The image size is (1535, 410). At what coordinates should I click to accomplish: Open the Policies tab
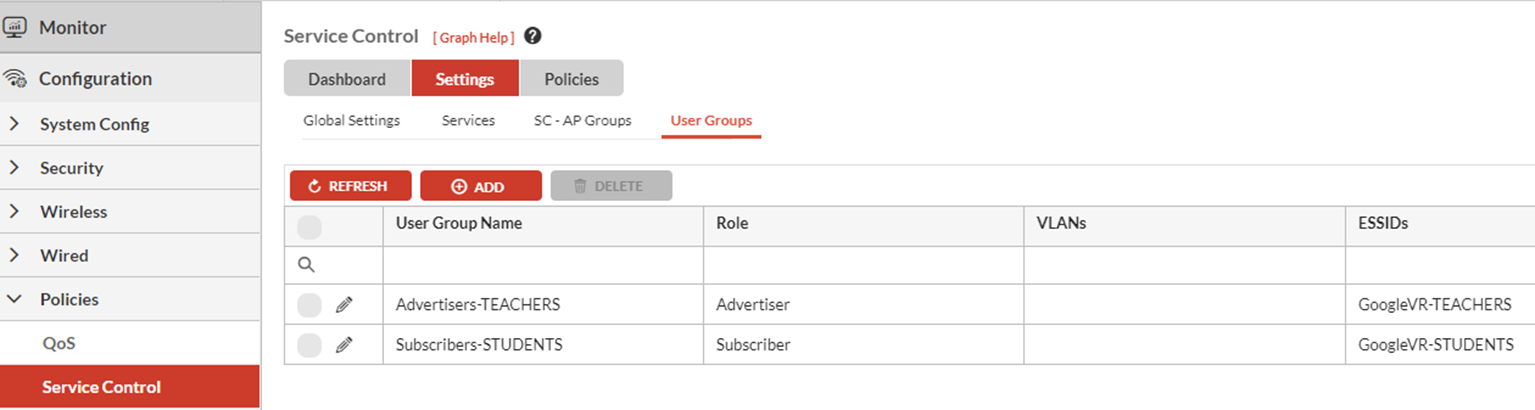click(x=571, y=79)
